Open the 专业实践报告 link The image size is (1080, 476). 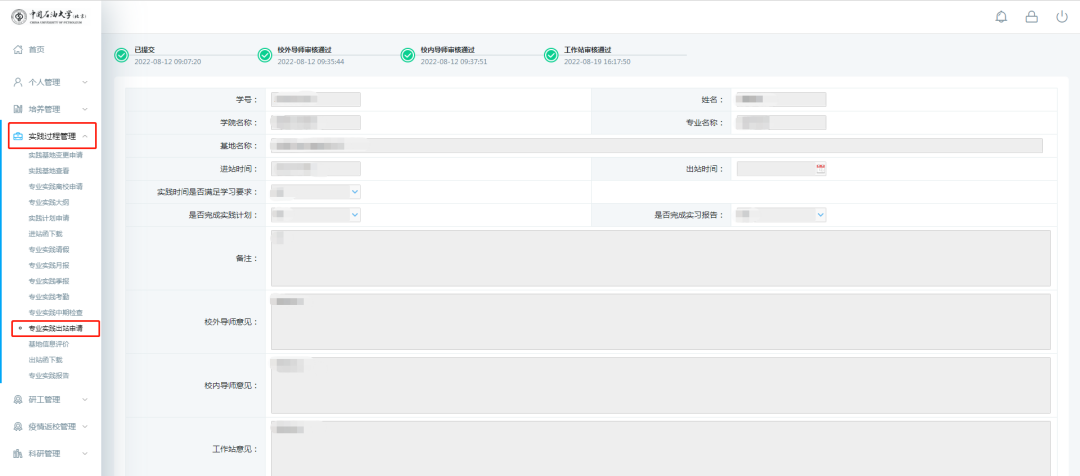pos(48,375)
